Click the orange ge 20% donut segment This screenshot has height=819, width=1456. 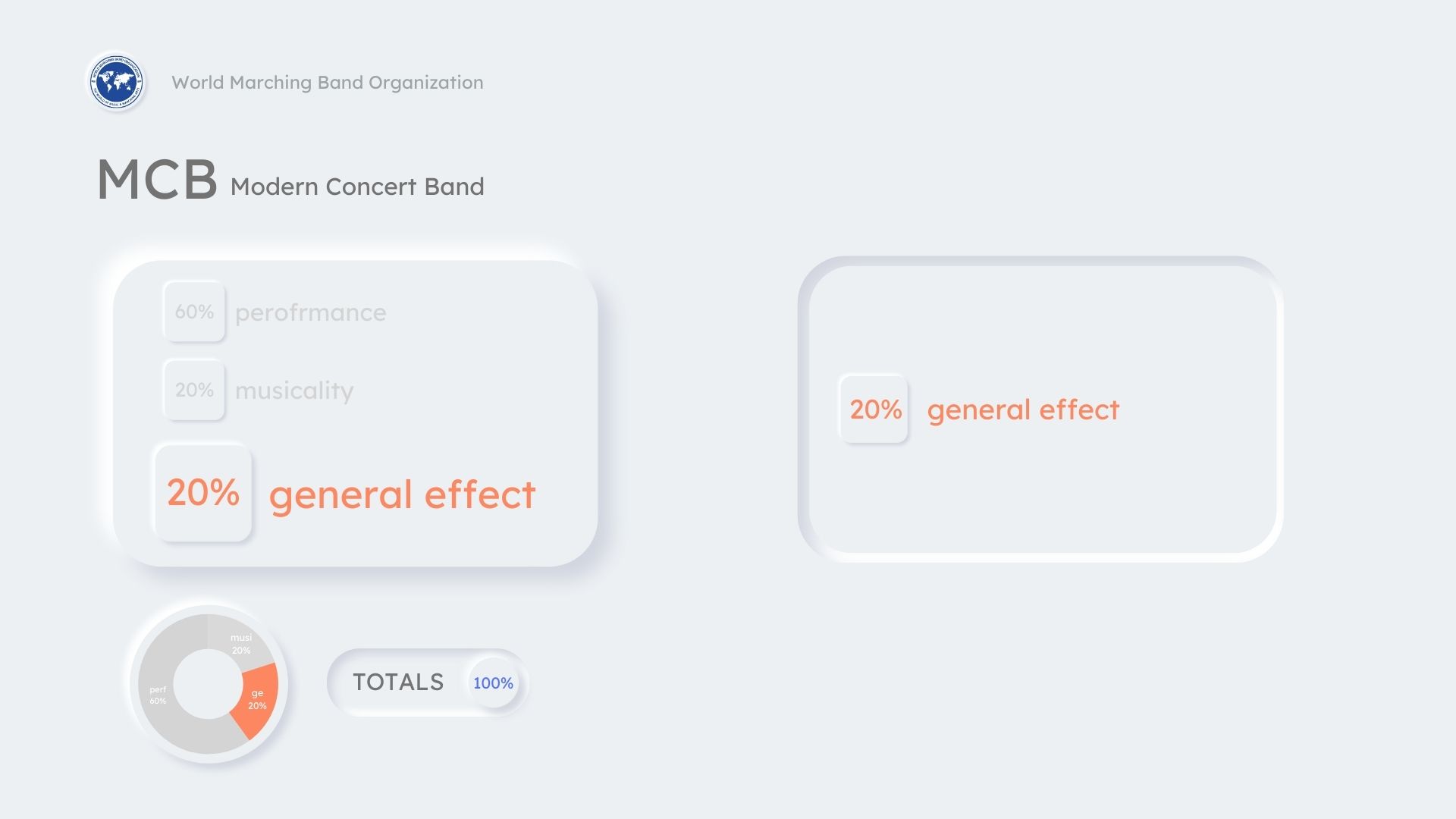(x=259, y=699)
